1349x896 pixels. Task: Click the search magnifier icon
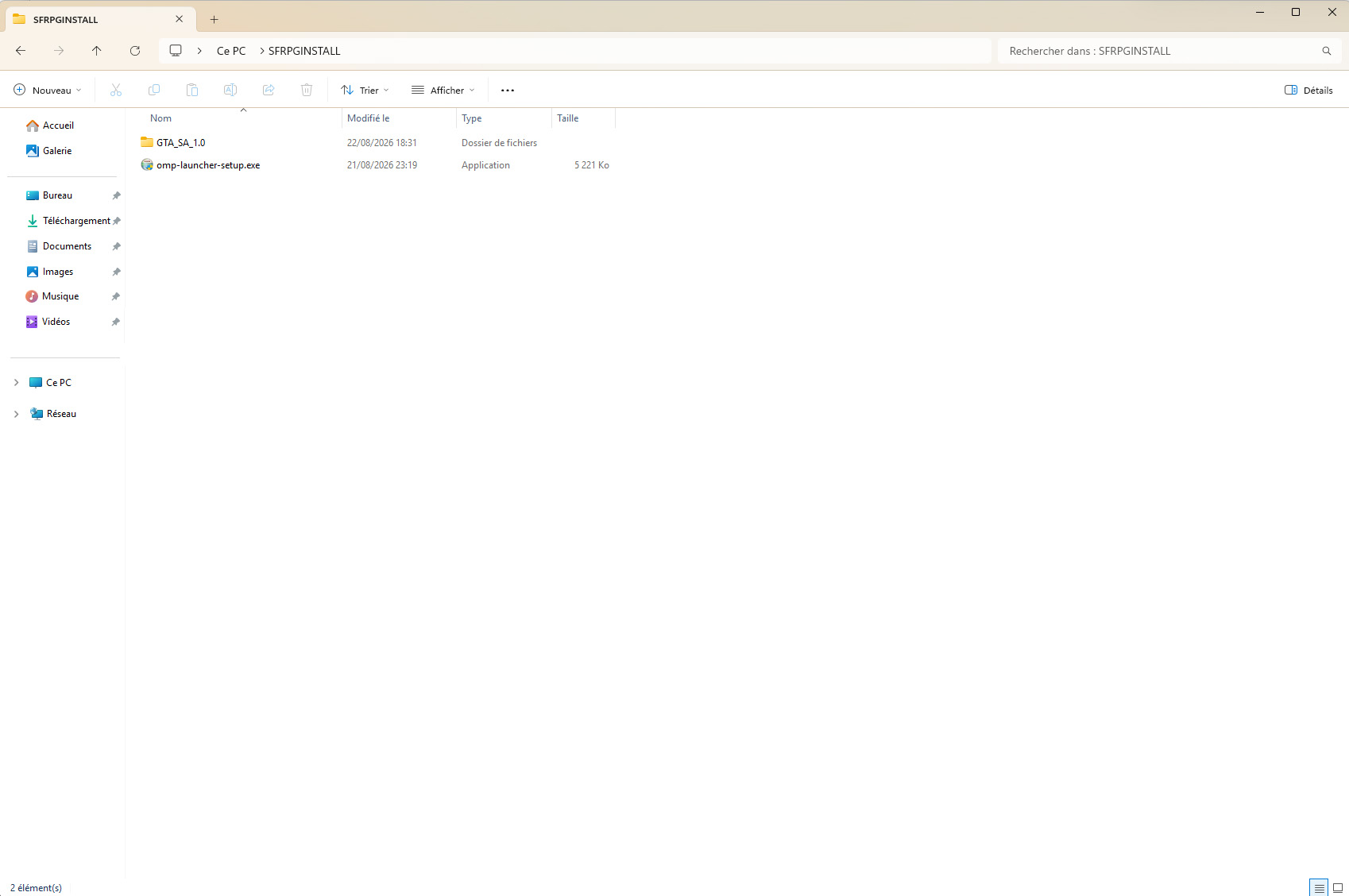pyautogui.click(x=1326, y=51)
